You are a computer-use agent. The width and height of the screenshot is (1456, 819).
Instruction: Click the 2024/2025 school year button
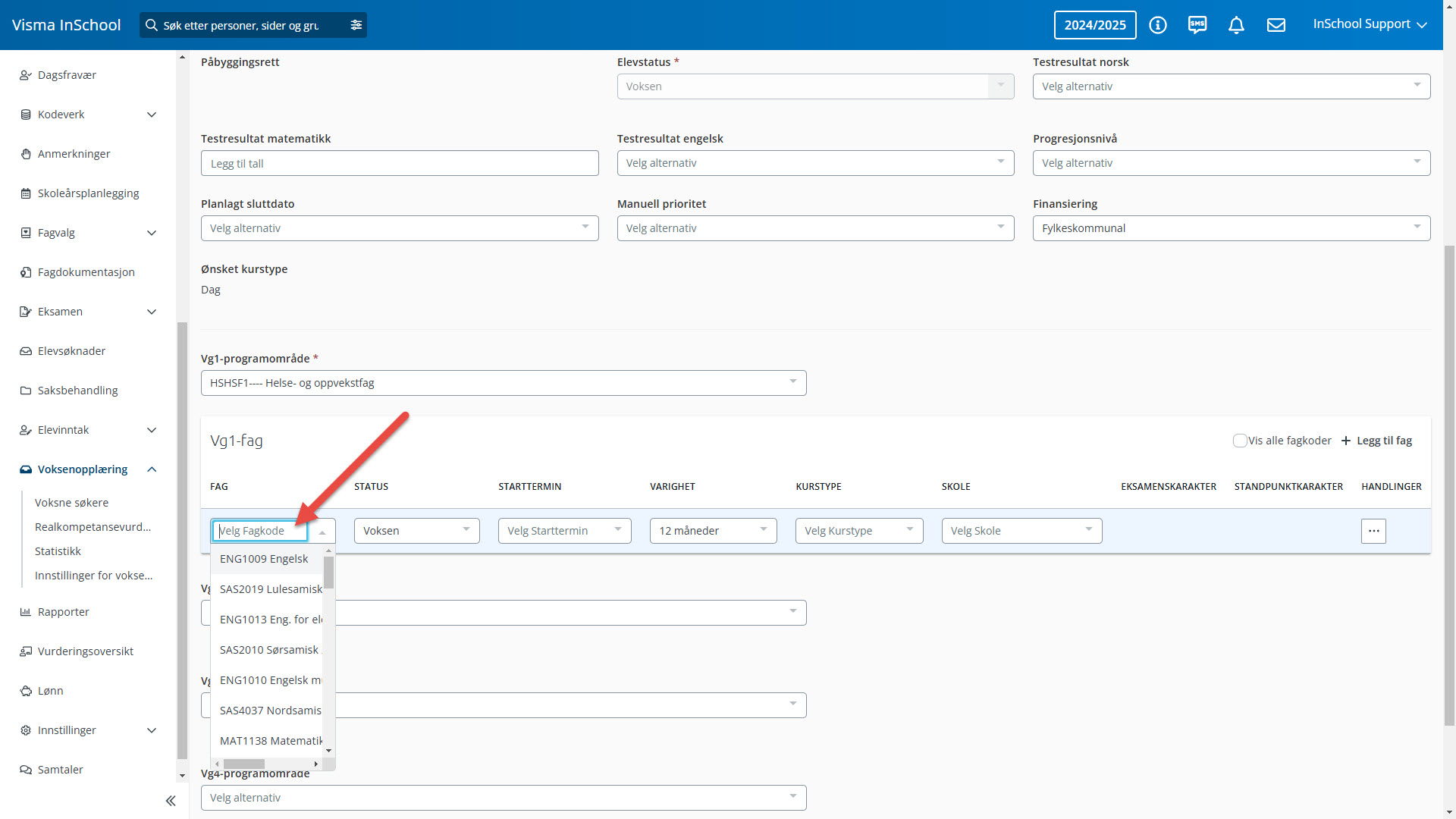[1094, 25]
